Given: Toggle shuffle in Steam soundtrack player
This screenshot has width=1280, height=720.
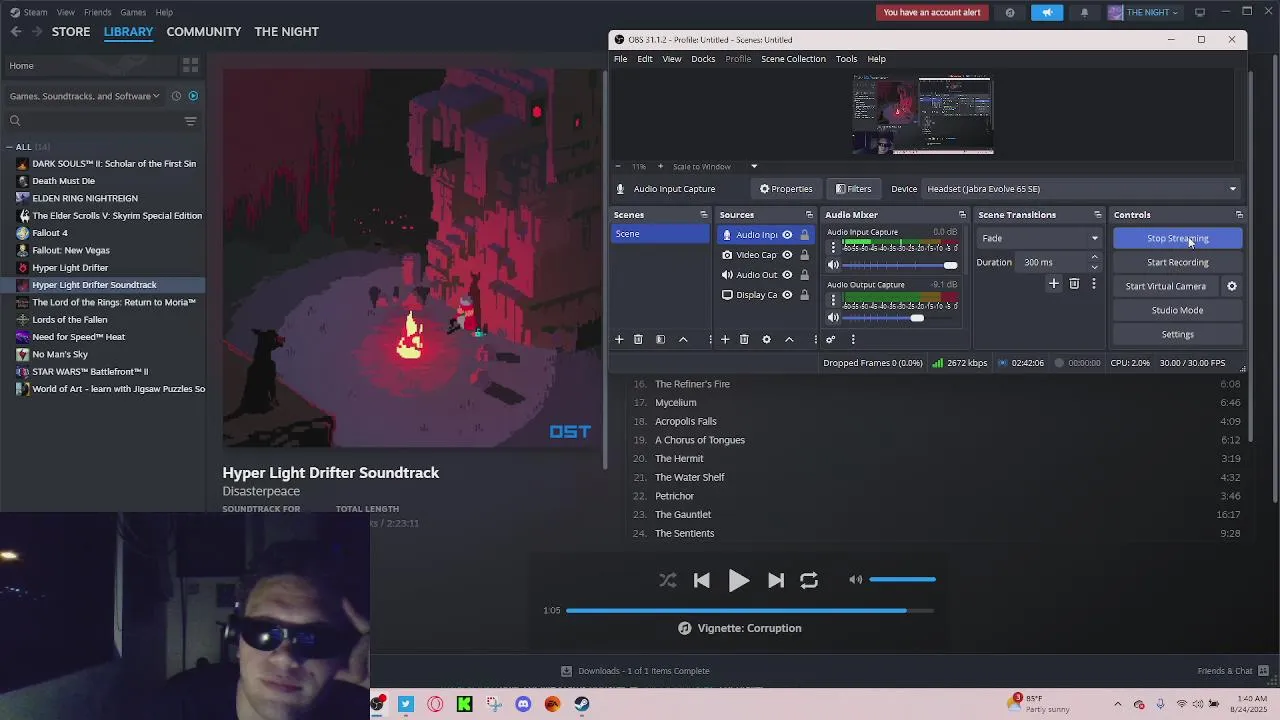Looking at the screenshot, I should point(667,580).
